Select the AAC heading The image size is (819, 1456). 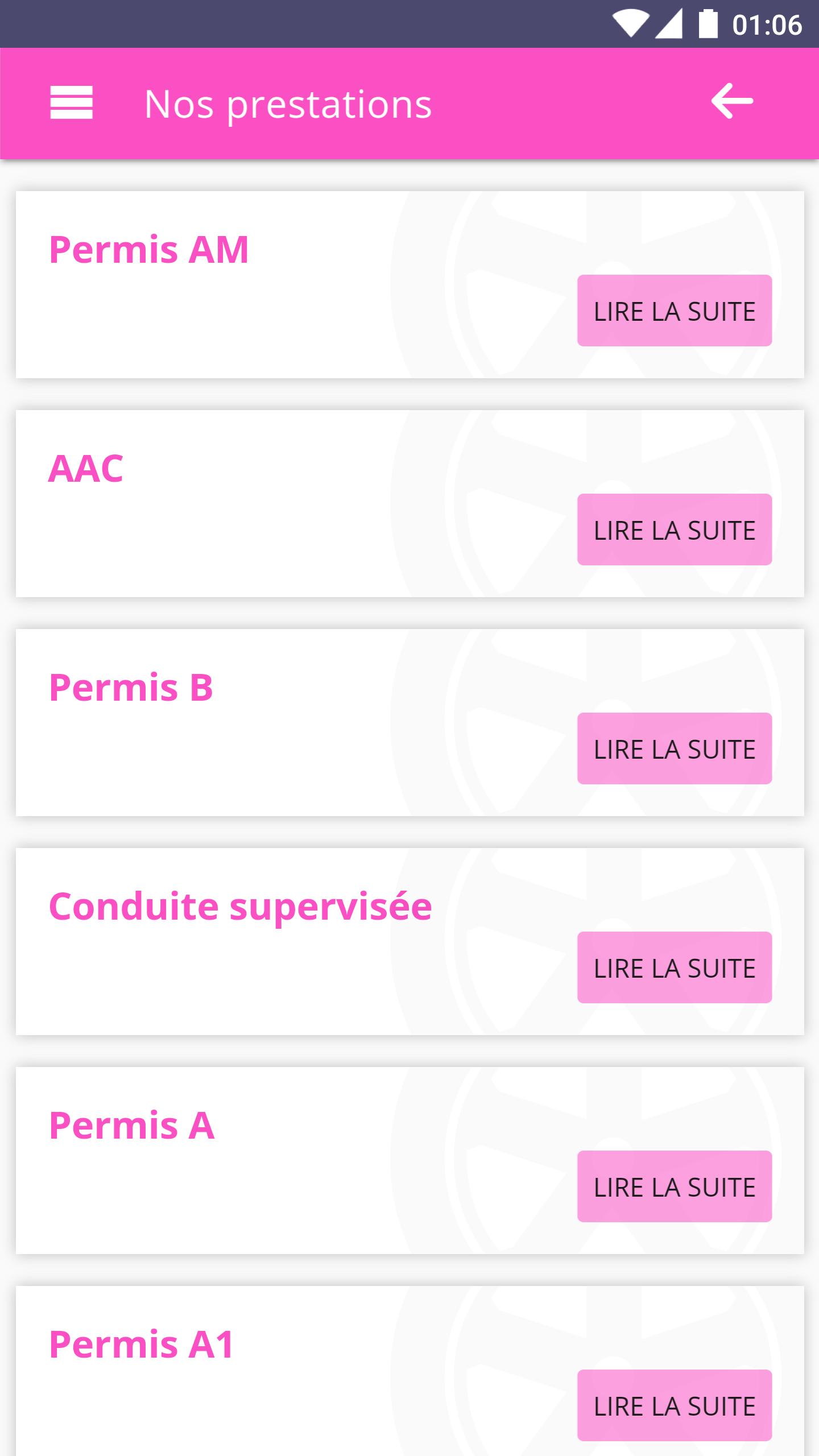[x=86, y=469]
